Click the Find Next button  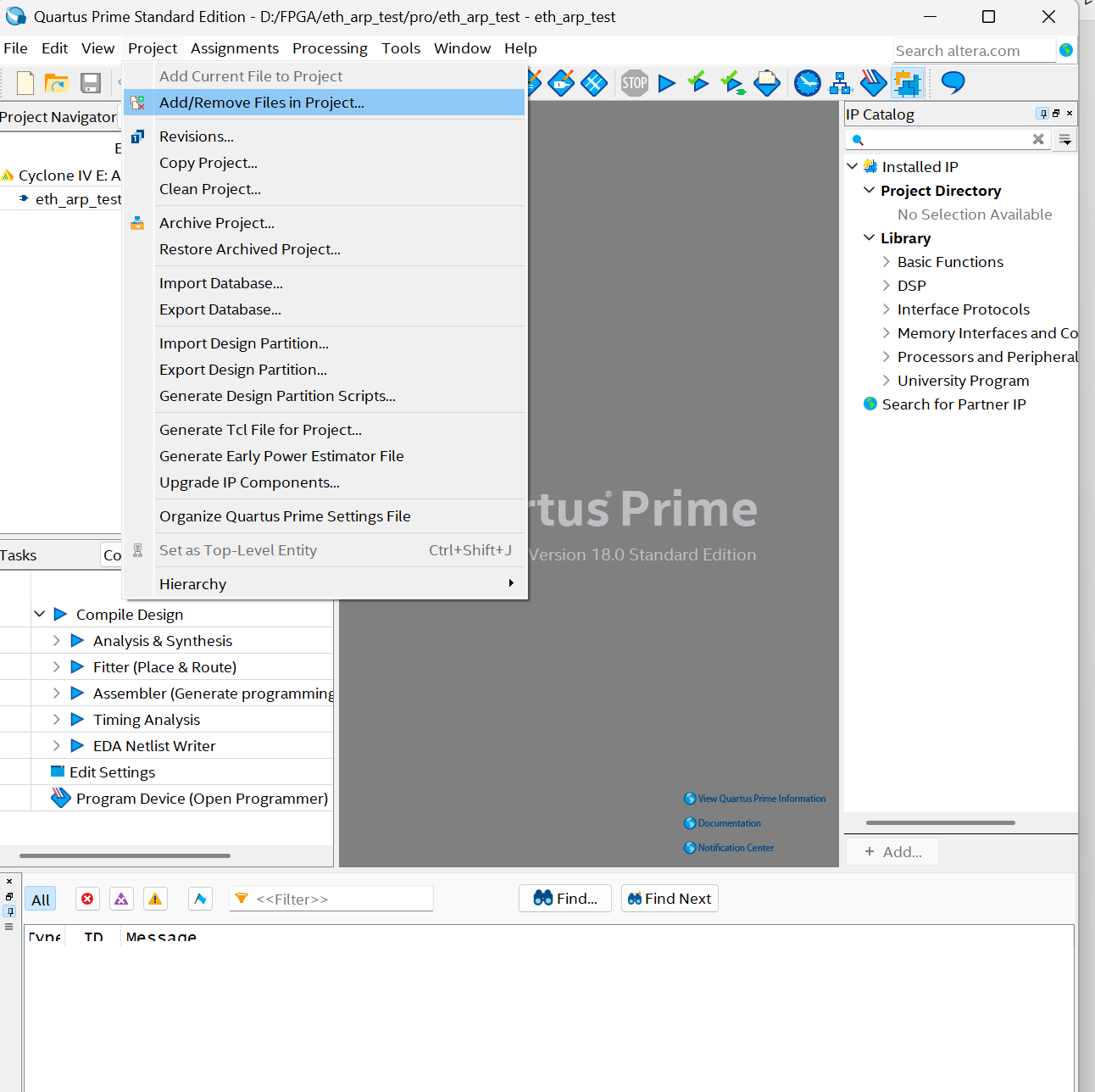tap(670, 899)
